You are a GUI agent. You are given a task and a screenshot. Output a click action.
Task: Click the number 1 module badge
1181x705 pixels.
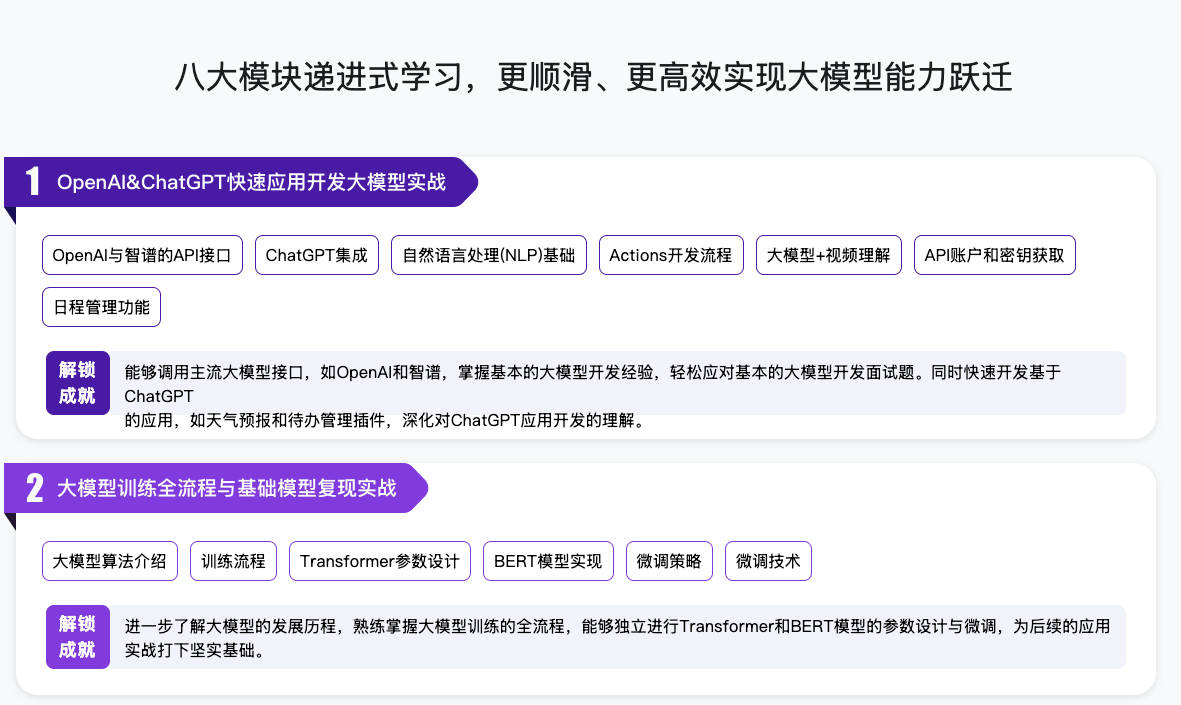[x=33, y=182]
